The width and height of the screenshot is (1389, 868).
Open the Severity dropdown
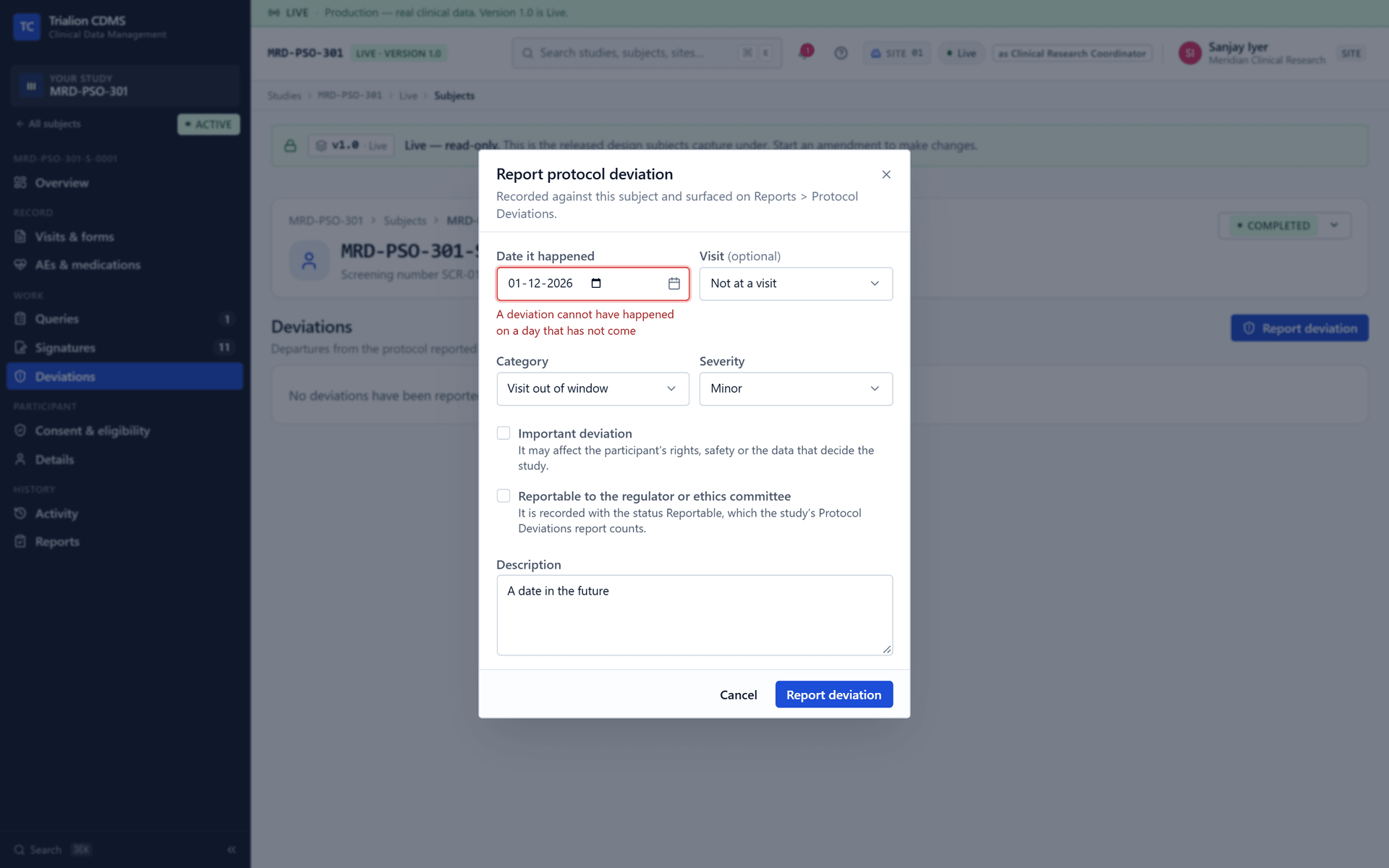(x=796, y=389)
